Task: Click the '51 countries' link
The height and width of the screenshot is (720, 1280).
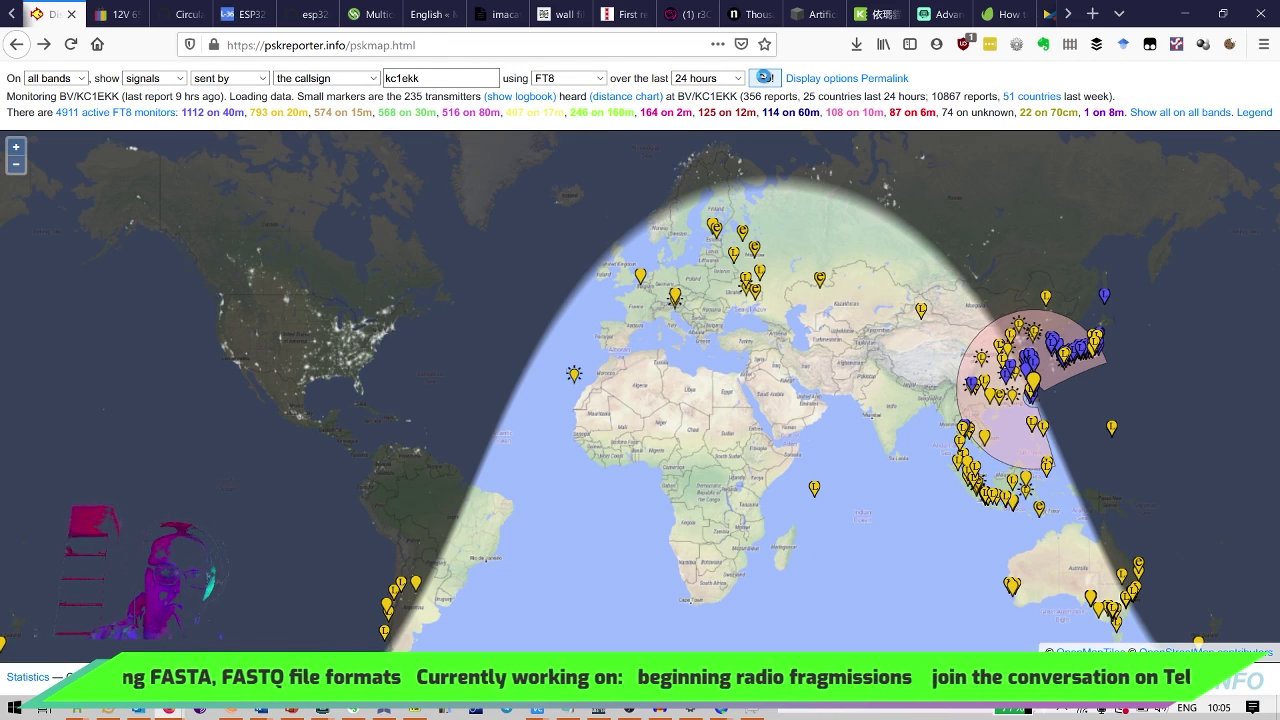Action: click(1032, 96)
